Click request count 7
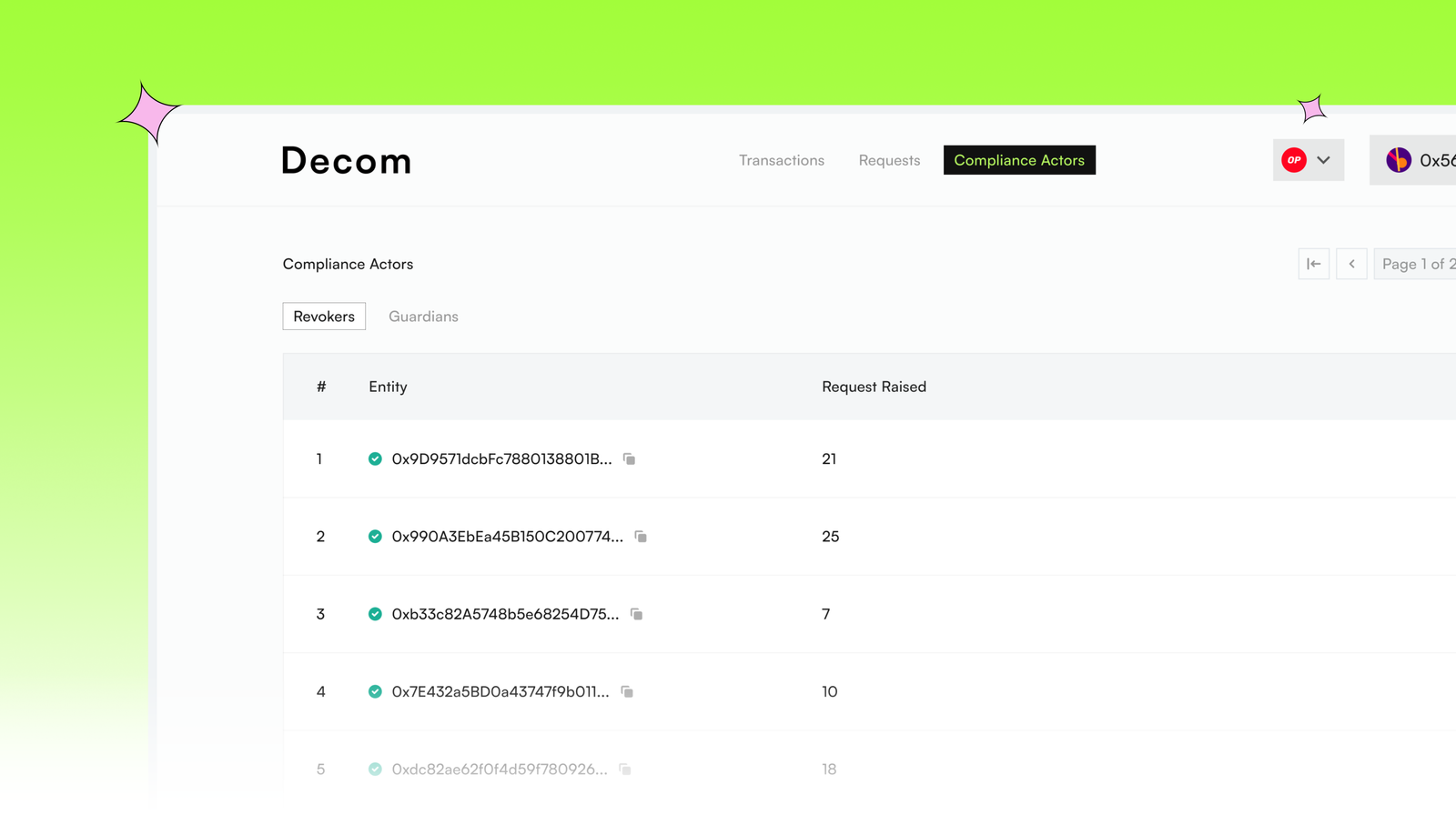1456x815 pixels. coord(826,614)
